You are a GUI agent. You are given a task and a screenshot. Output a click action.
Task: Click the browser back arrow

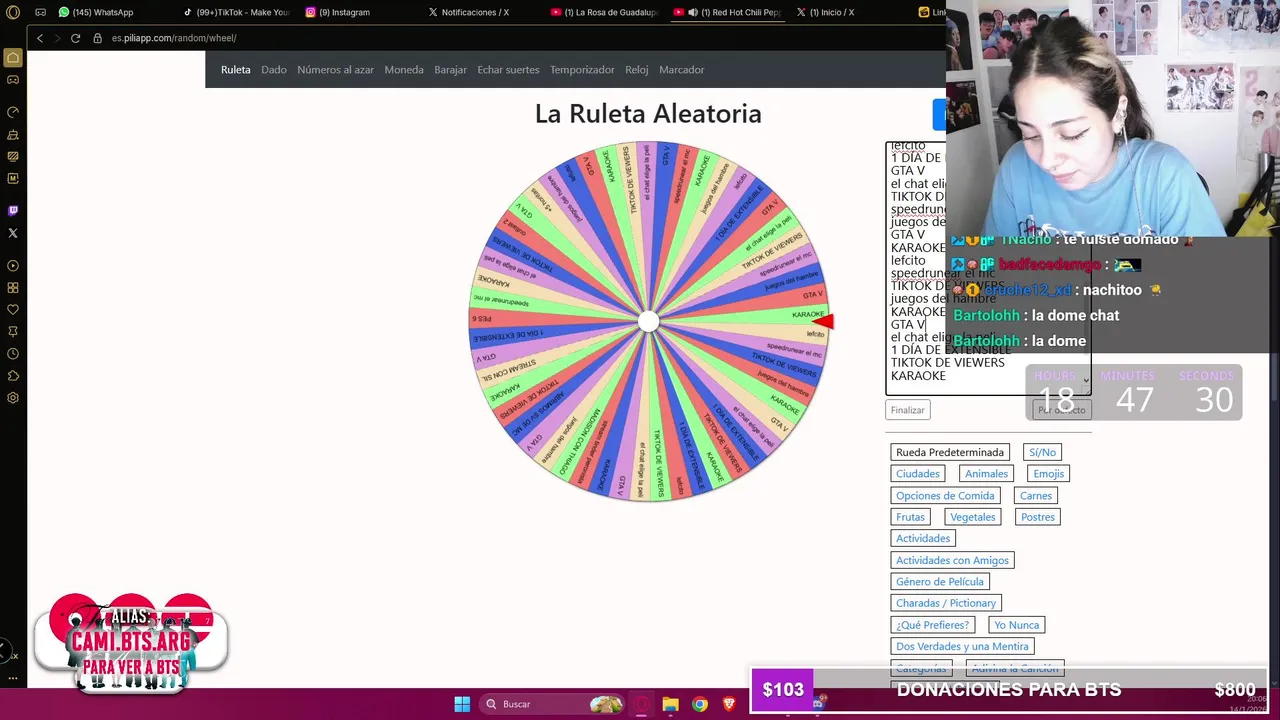click(x=40, y=38)
